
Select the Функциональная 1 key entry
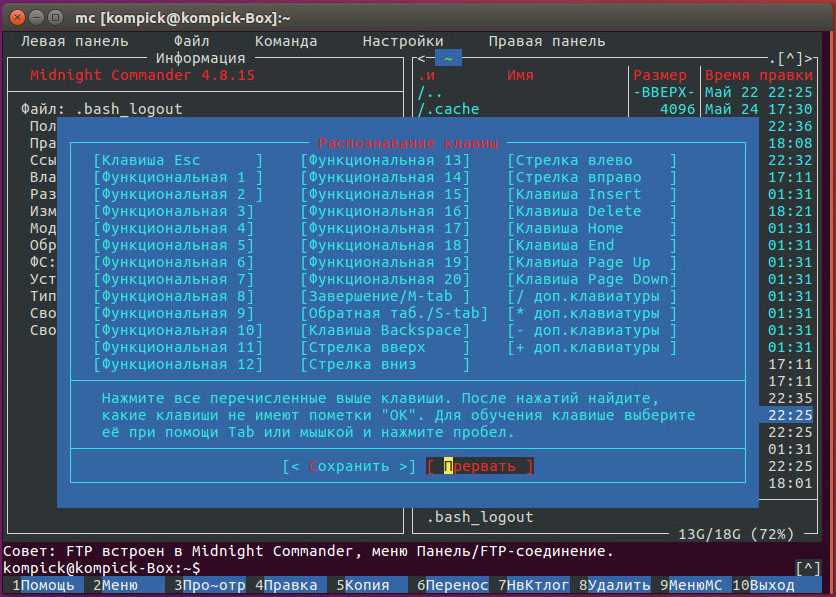(x=178, y=177)
